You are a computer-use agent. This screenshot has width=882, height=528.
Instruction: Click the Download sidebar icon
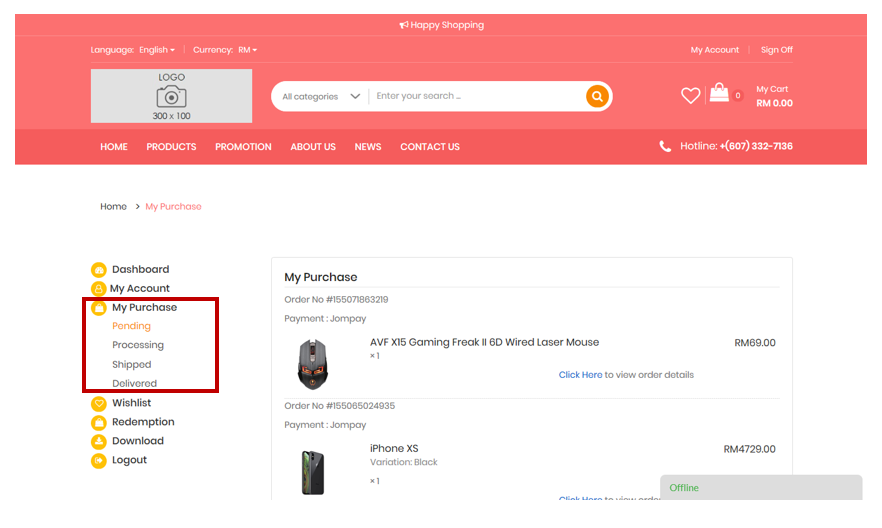click(x=99, y=442)
